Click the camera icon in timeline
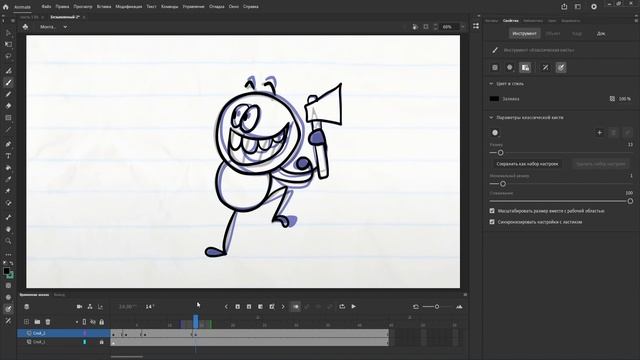Screen dimensions: 640x360 coord(80,307)
